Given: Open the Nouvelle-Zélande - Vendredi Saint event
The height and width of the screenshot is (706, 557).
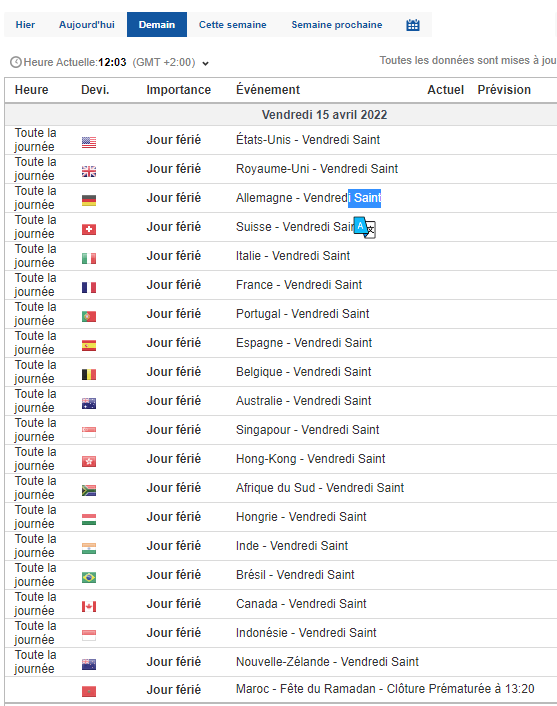Looking at the screenshot, I should point(327,662).
